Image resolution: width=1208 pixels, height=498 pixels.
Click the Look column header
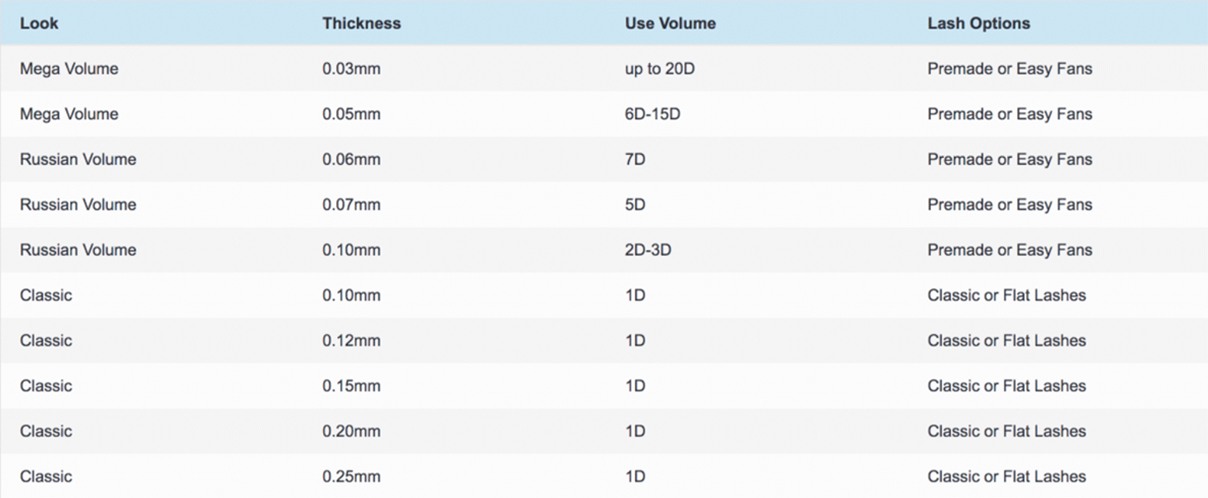38,23
